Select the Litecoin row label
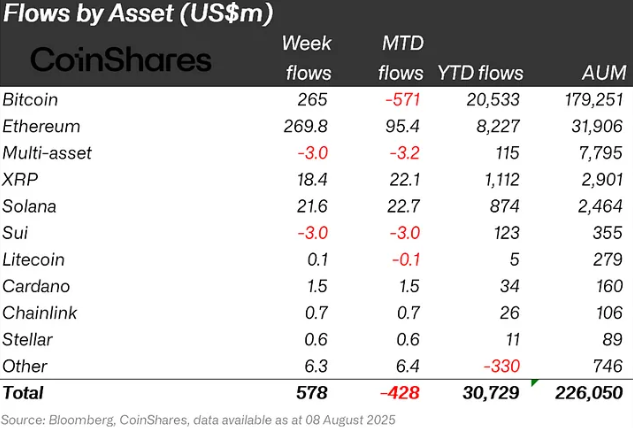 [34, 259]
